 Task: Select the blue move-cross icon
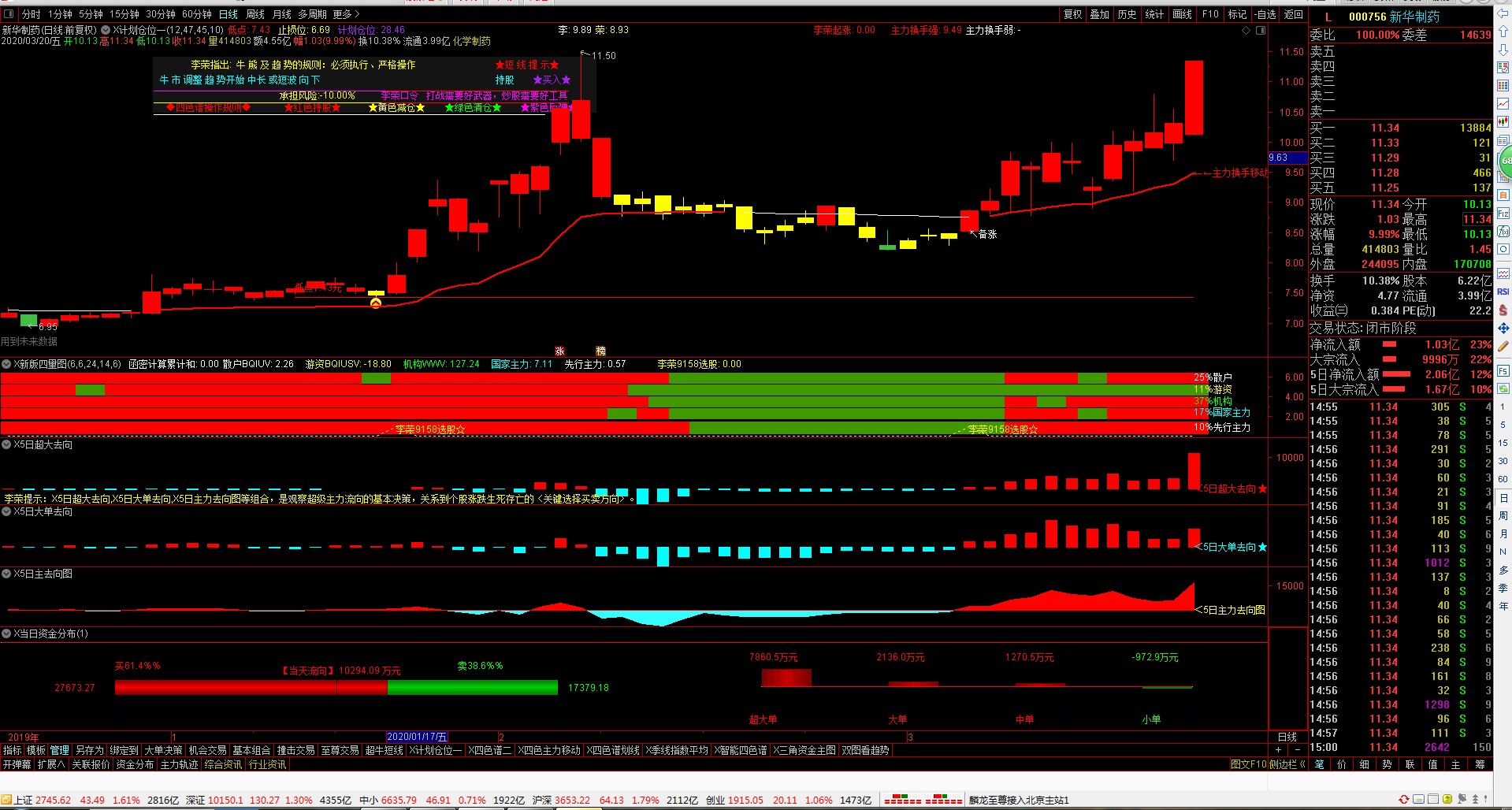tap(1503, 328)
